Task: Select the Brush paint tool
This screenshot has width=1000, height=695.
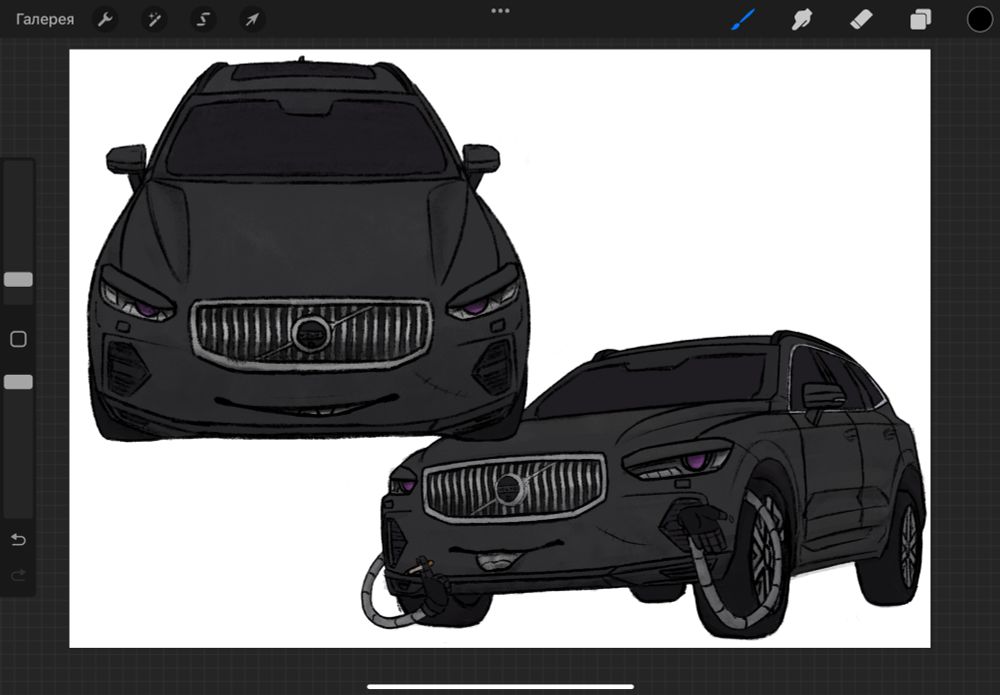Action: point(743,20)
